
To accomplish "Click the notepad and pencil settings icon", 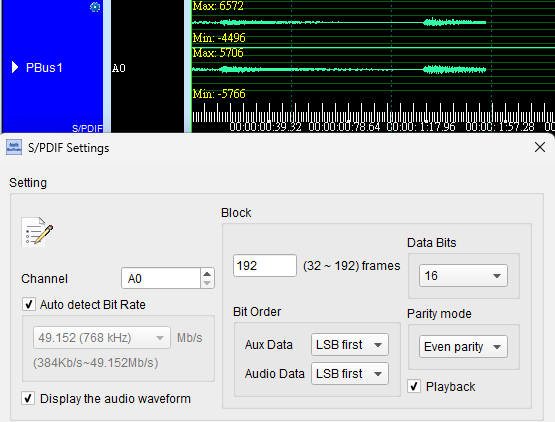I will click(37, 232).
